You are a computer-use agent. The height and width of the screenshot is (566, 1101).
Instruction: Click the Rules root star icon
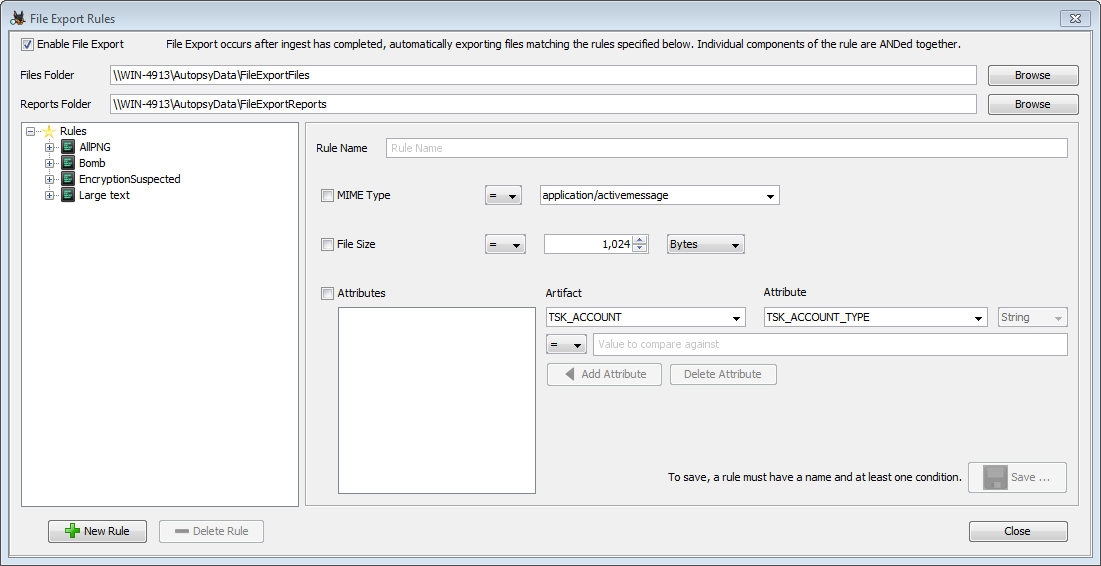pos(49,131)
